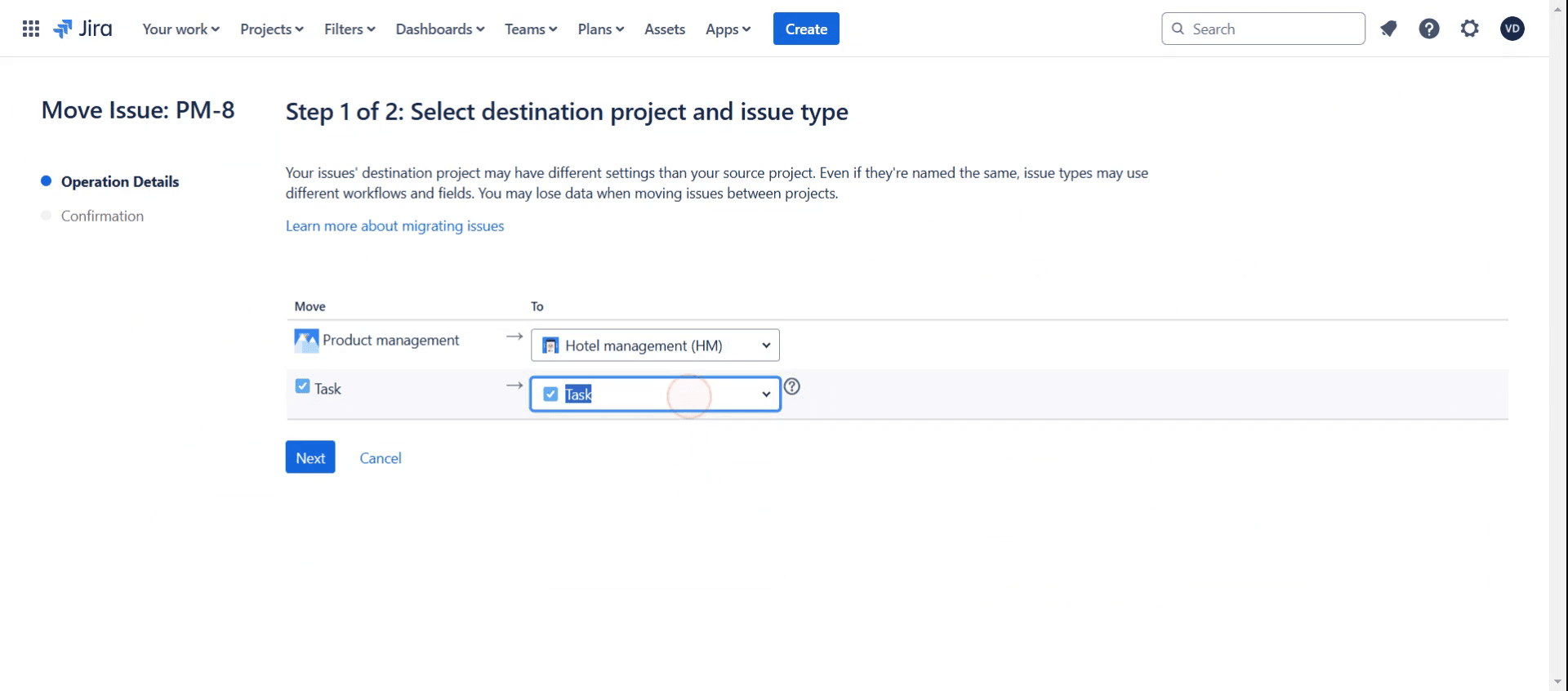Click the Product management project icon

[x=306, y=341]
